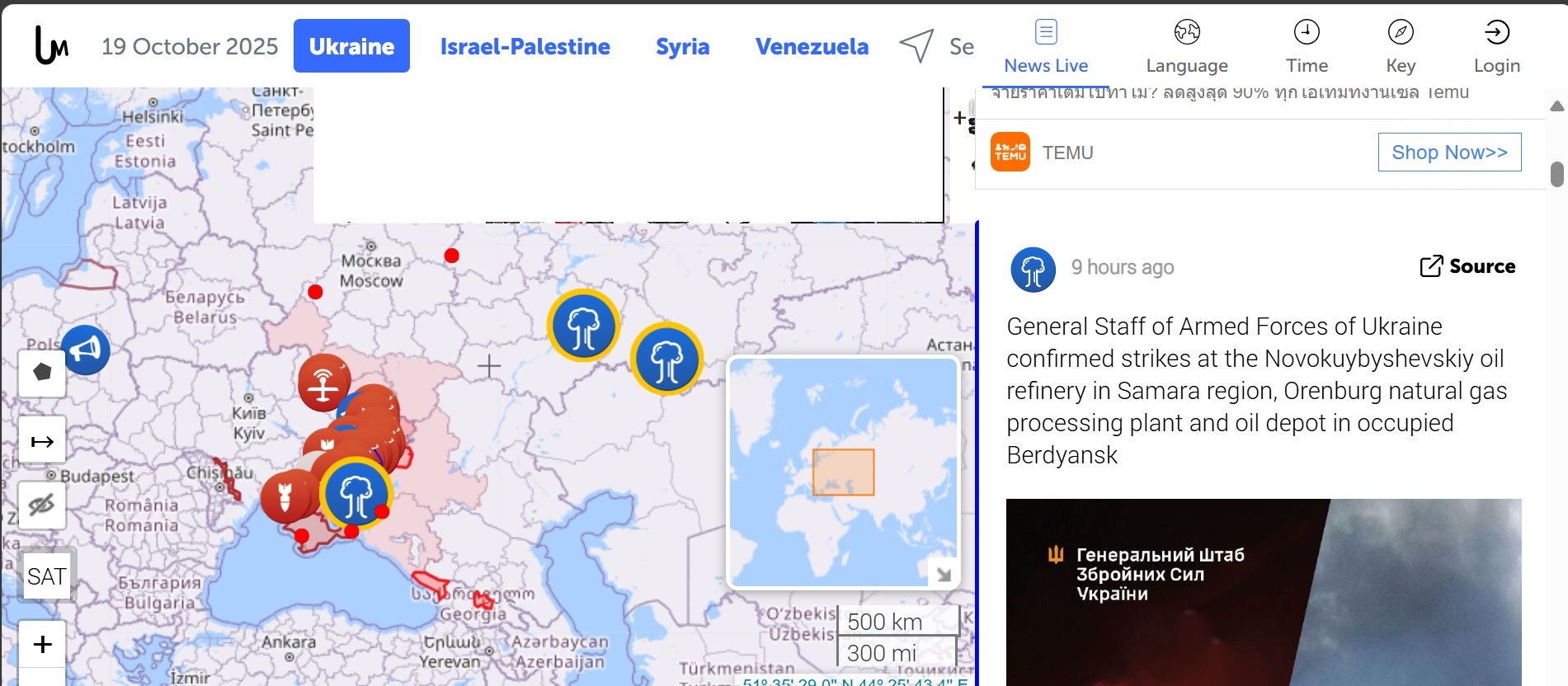Open the News Live panel
Viewport: 1568px width, 686px height.
[1046, 47]
